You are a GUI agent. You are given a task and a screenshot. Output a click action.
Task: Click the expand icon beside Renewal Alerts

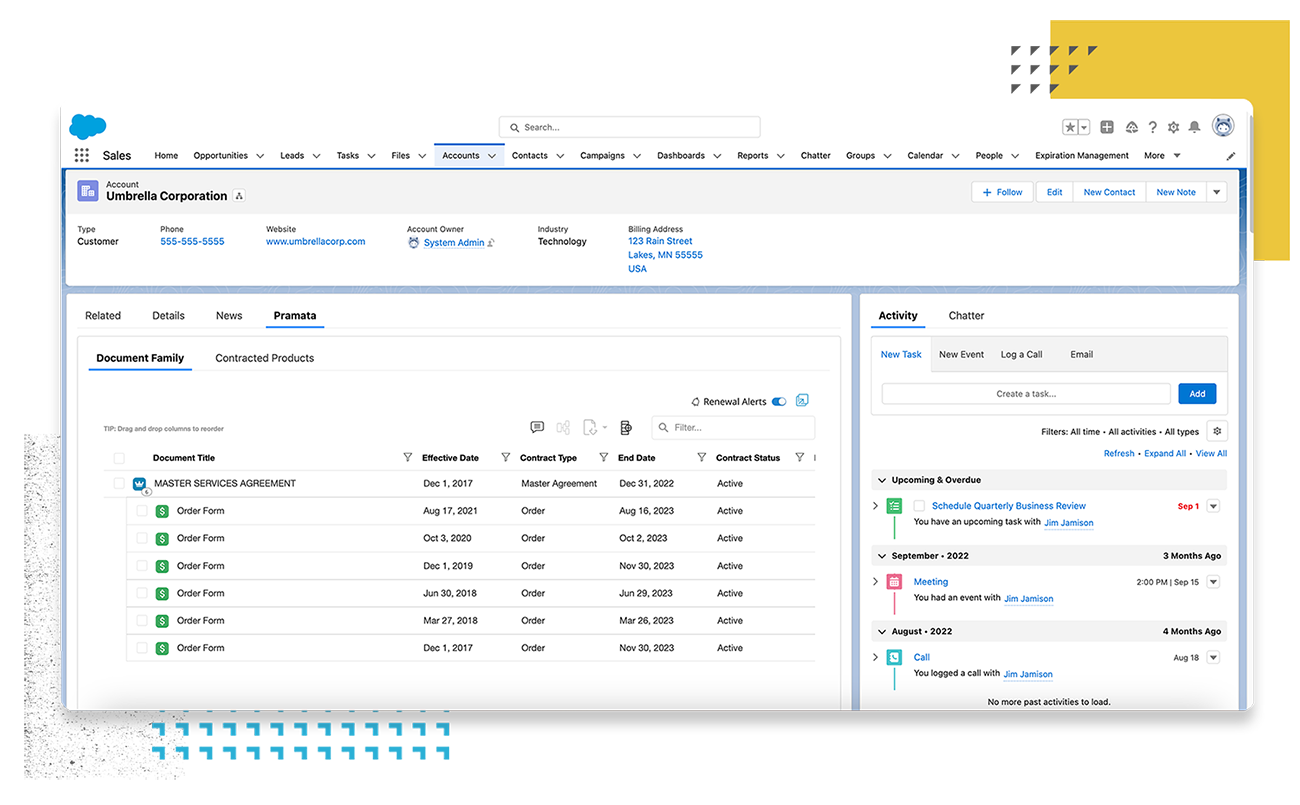pos(802,401)
